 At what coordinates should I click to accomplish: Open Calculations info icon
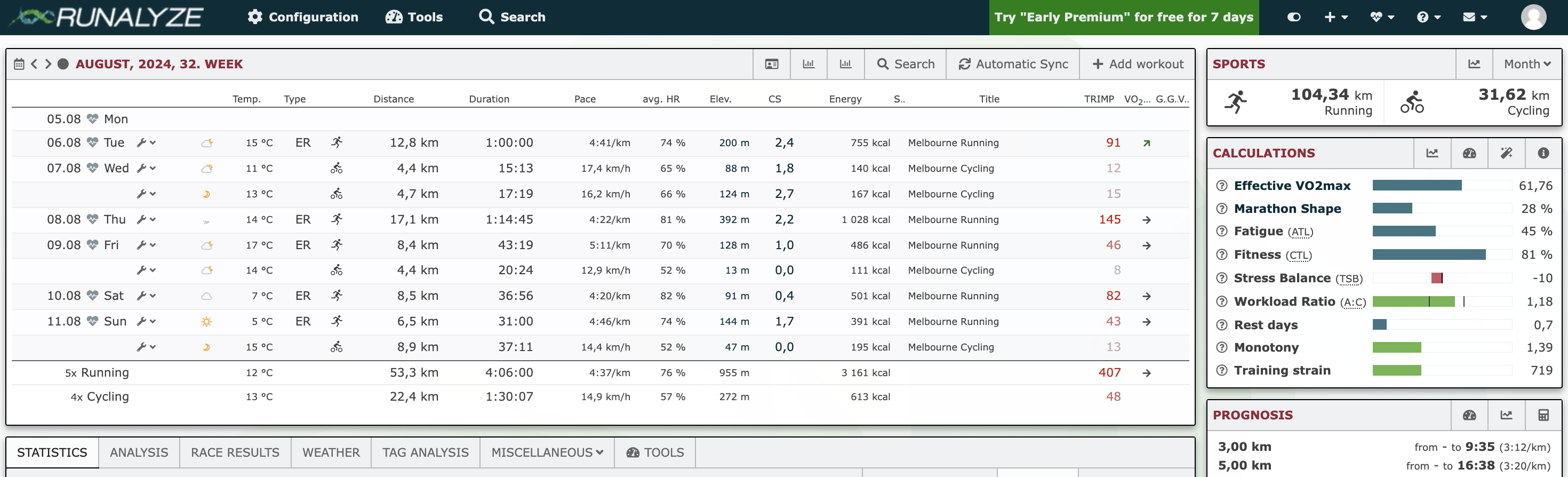click(x=1543, y=153)
